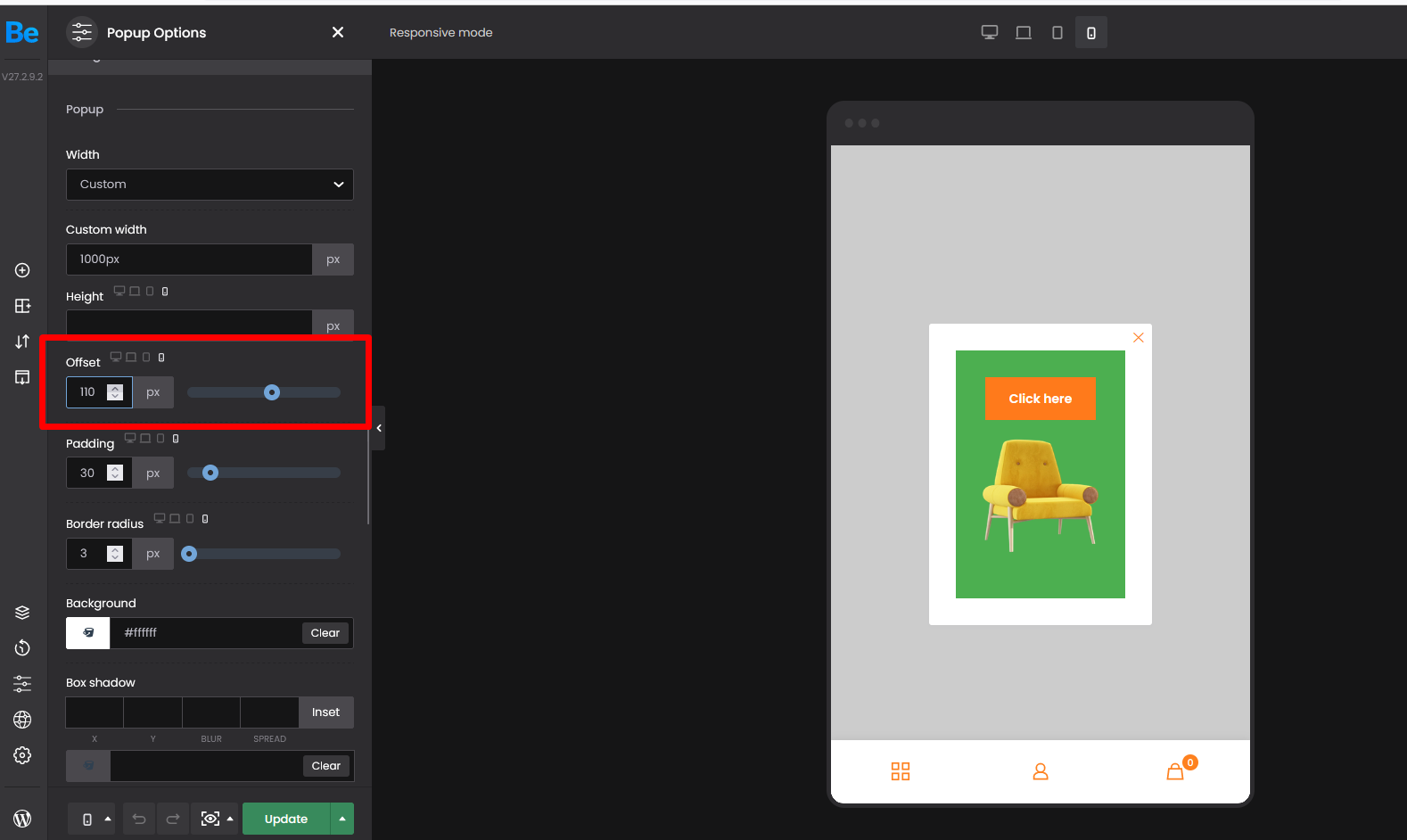Open the export/import icon in sidebar
The image size is (1407, 840).
click(22, 377)
